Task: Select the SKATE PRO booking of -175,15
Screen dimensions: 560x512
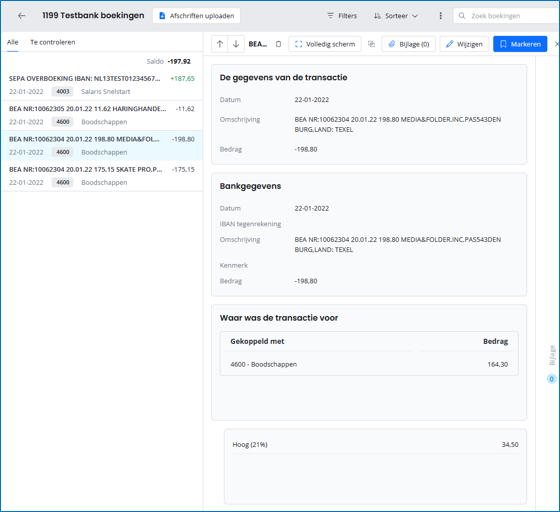Action: pyautogui.click(x=102, y=176)
